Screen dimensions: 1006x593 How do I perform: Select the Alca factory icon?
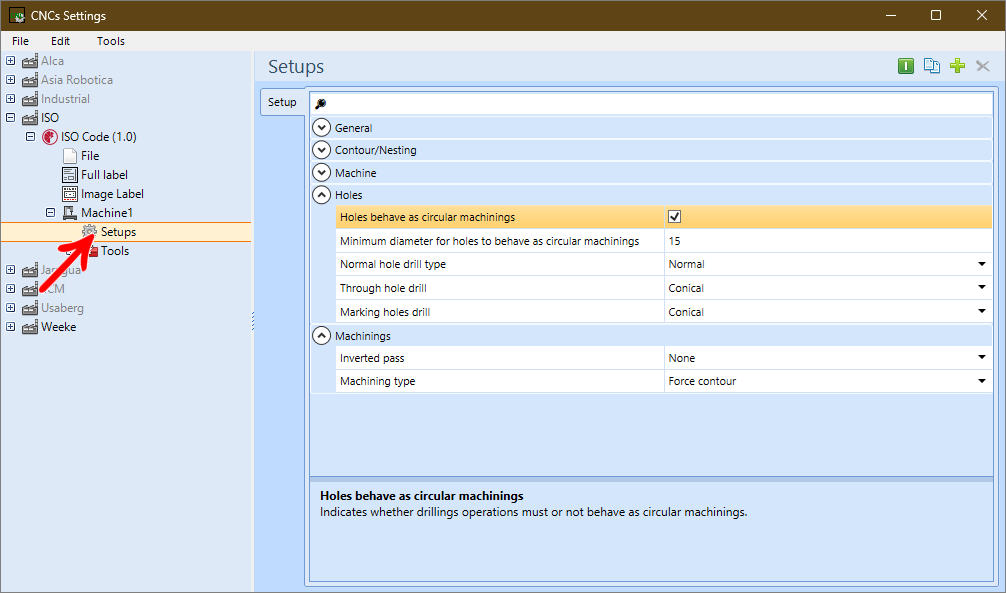coord(30,61)
